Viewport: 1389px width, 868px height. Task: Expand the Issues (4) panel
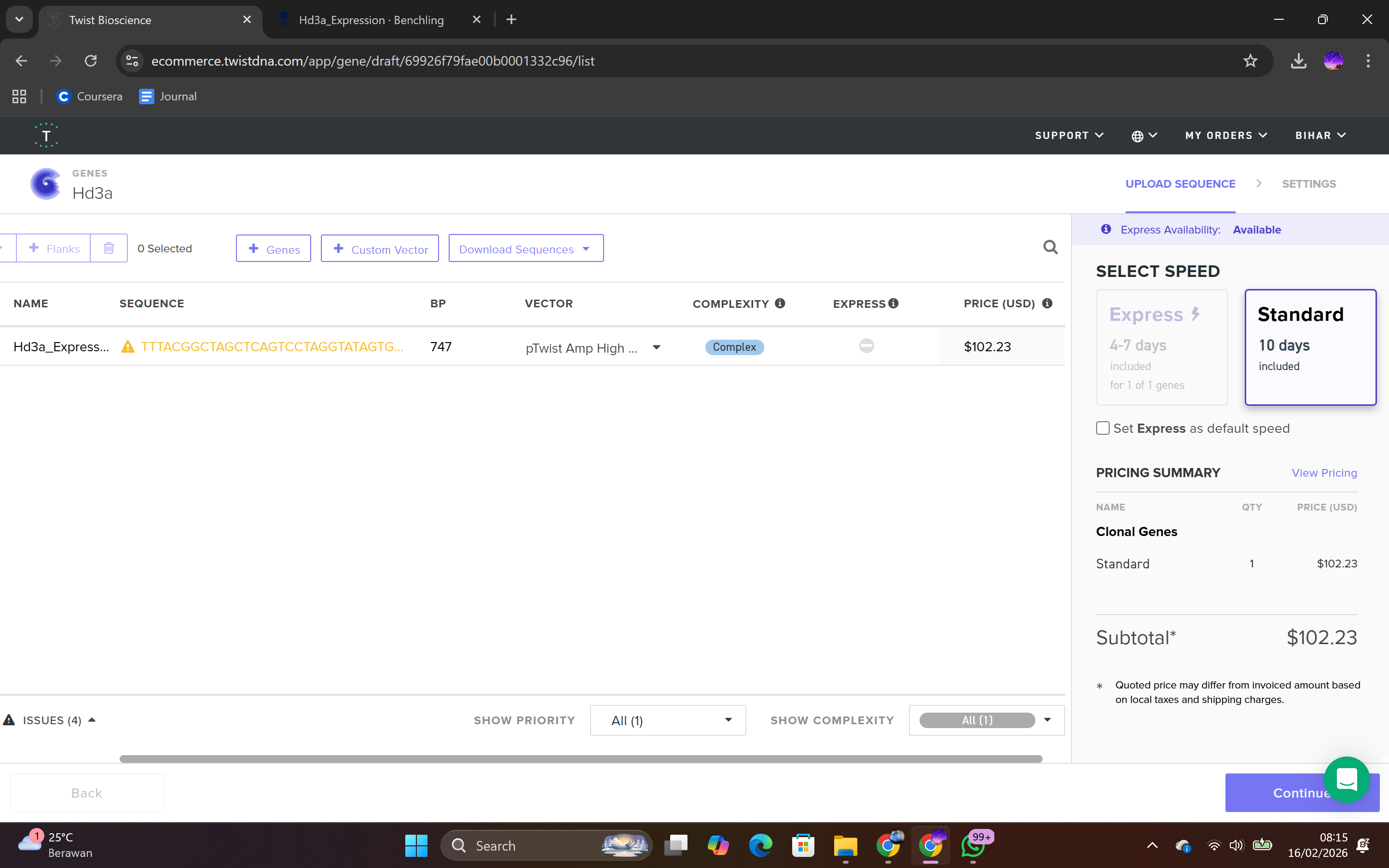pos(51,720)
